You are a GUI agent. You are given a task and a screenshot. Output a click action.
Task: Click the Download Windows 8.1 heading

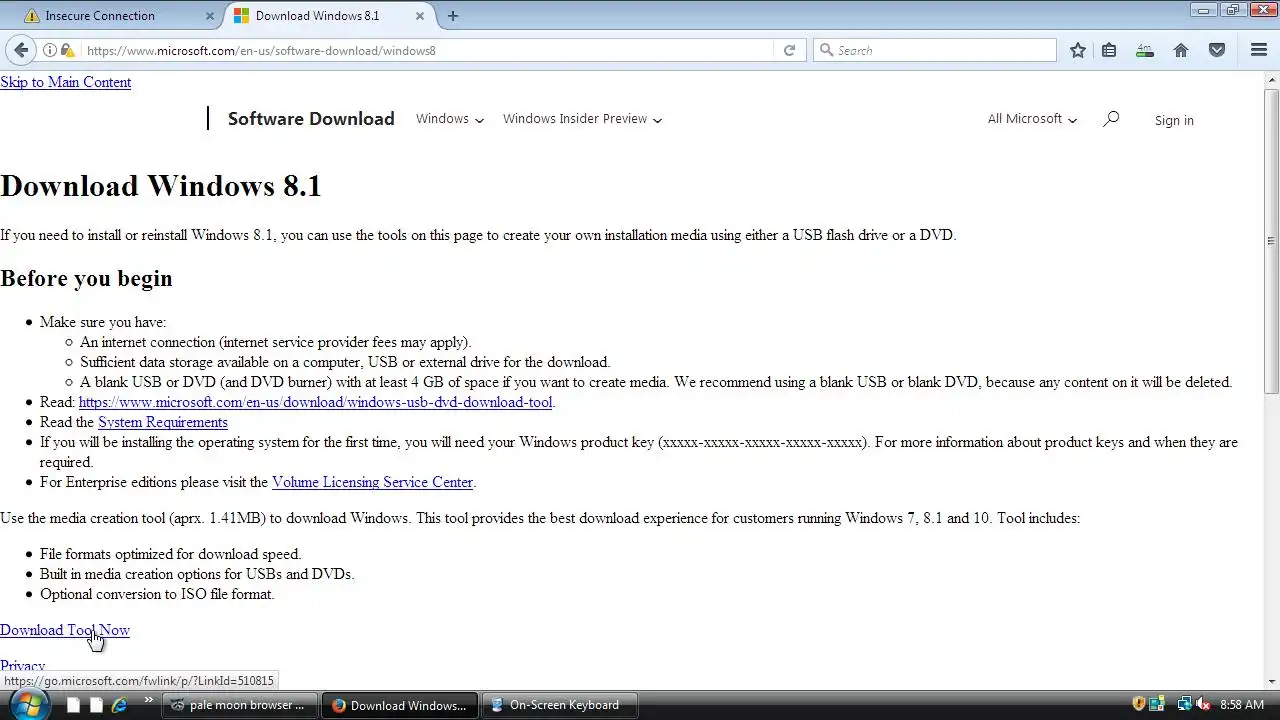coord(161,186)
